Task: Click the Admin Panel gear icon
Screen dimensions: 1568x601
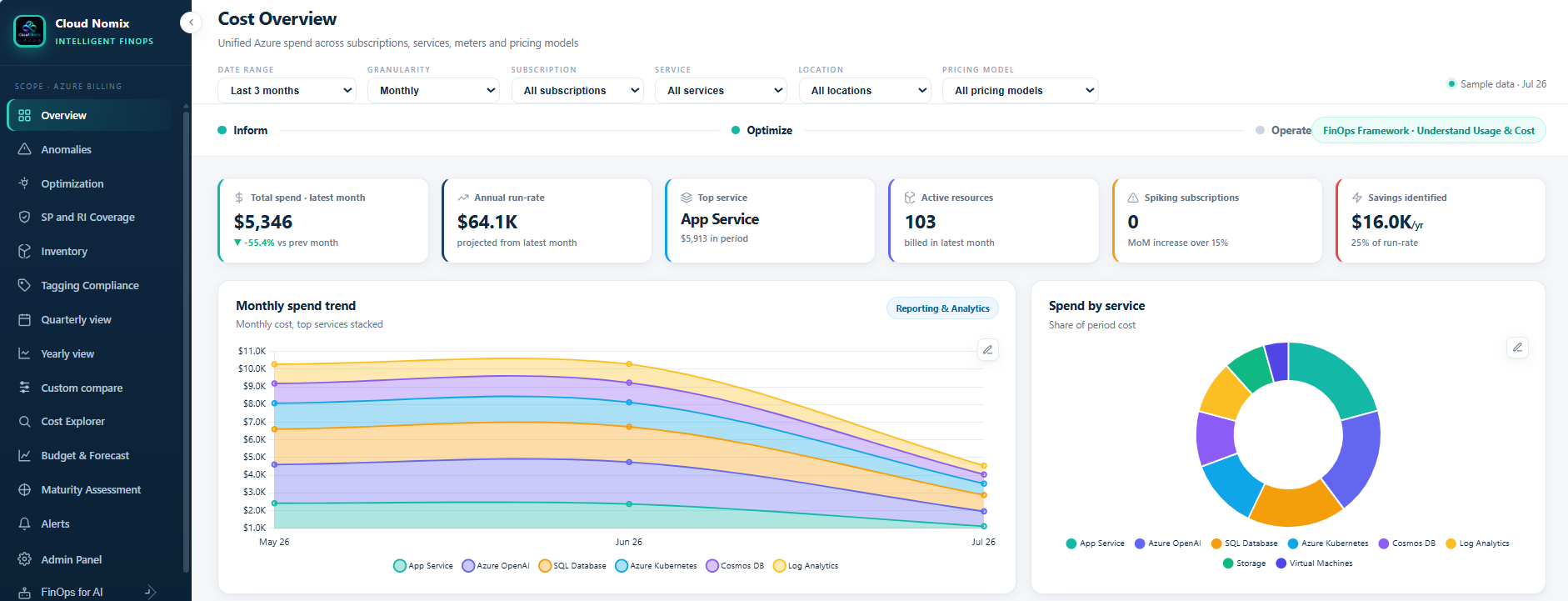Action: pyautogui.click(x=24, y=559)
